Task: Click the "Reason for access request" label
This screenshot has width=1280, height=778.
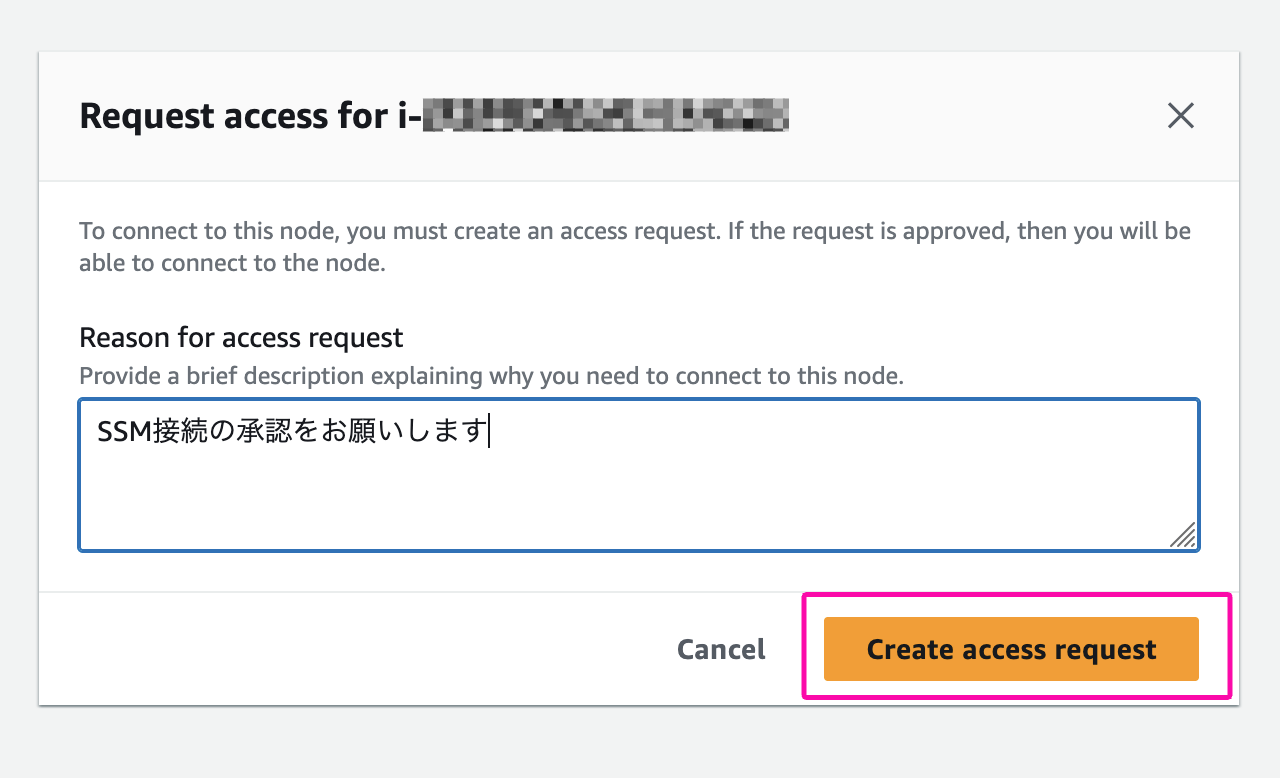Action: [x=241, y=337]
